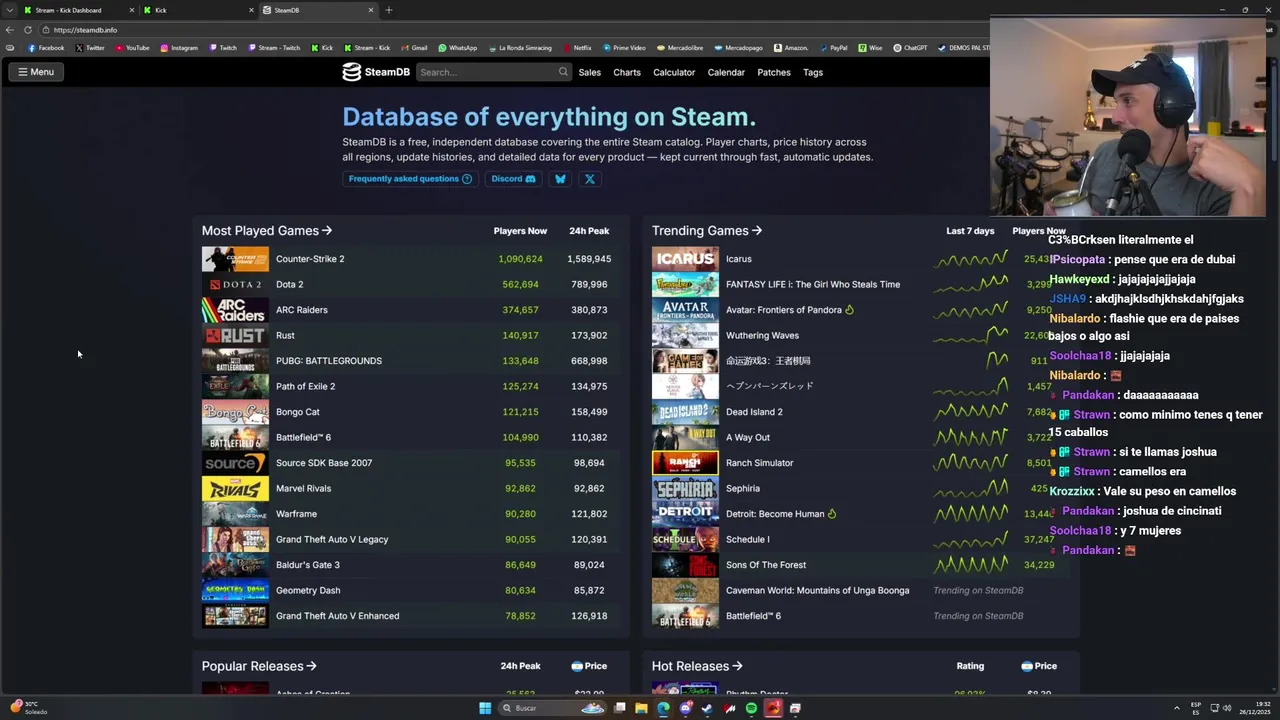
Task: Click the search magnifier icon in SteamDB
Action: (x=563, y=72)
